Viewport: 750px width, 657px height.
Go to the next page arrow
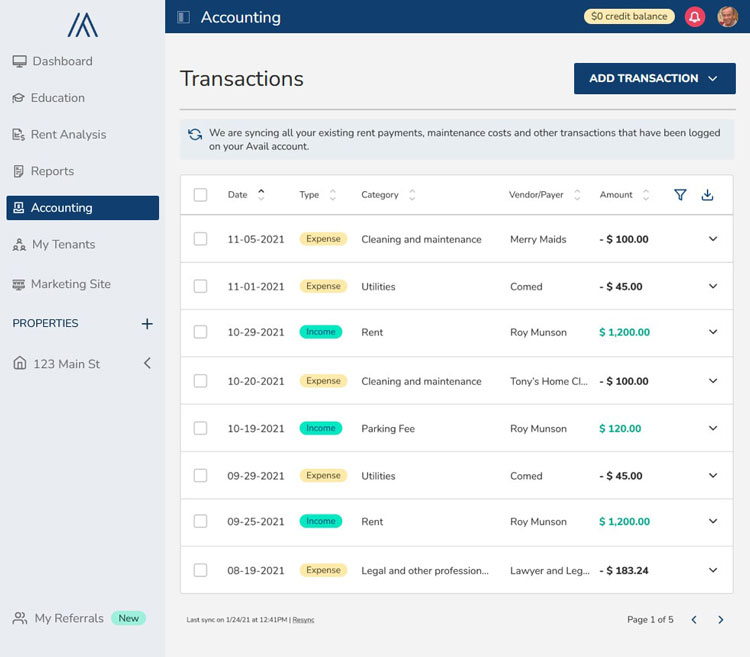(720, 620)
